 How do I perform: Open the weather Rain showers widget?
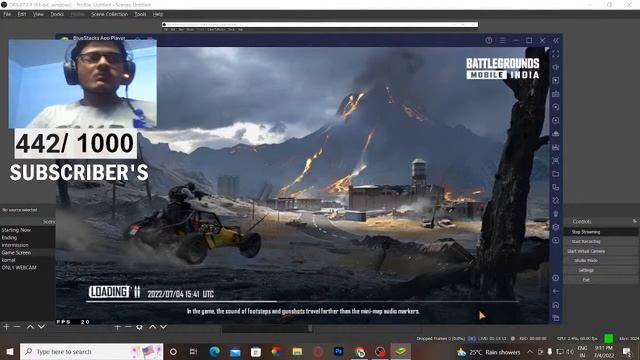pyautogui.click(x=488, y=352)
